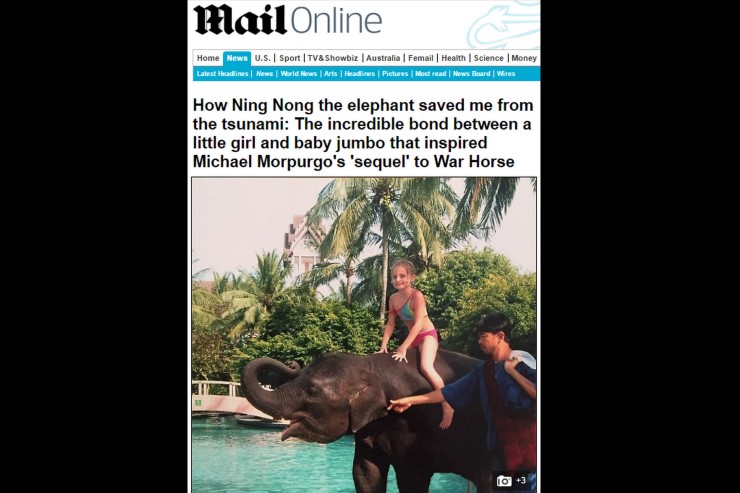The width and height of the screenshot is (740, 493).
Task: Open World News sub-link
Action: click(298, 74)
